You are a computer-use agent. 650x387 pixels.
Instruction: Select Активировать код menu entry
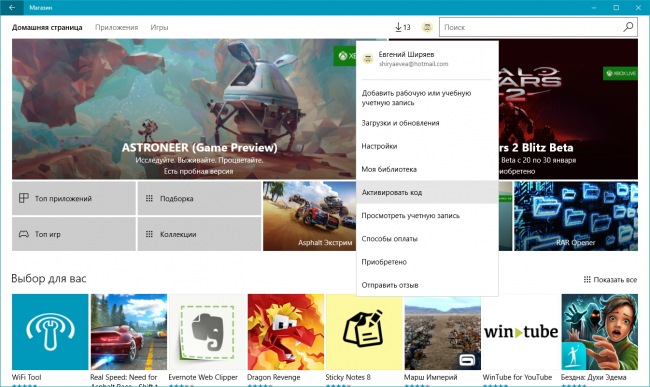point(427,192)
